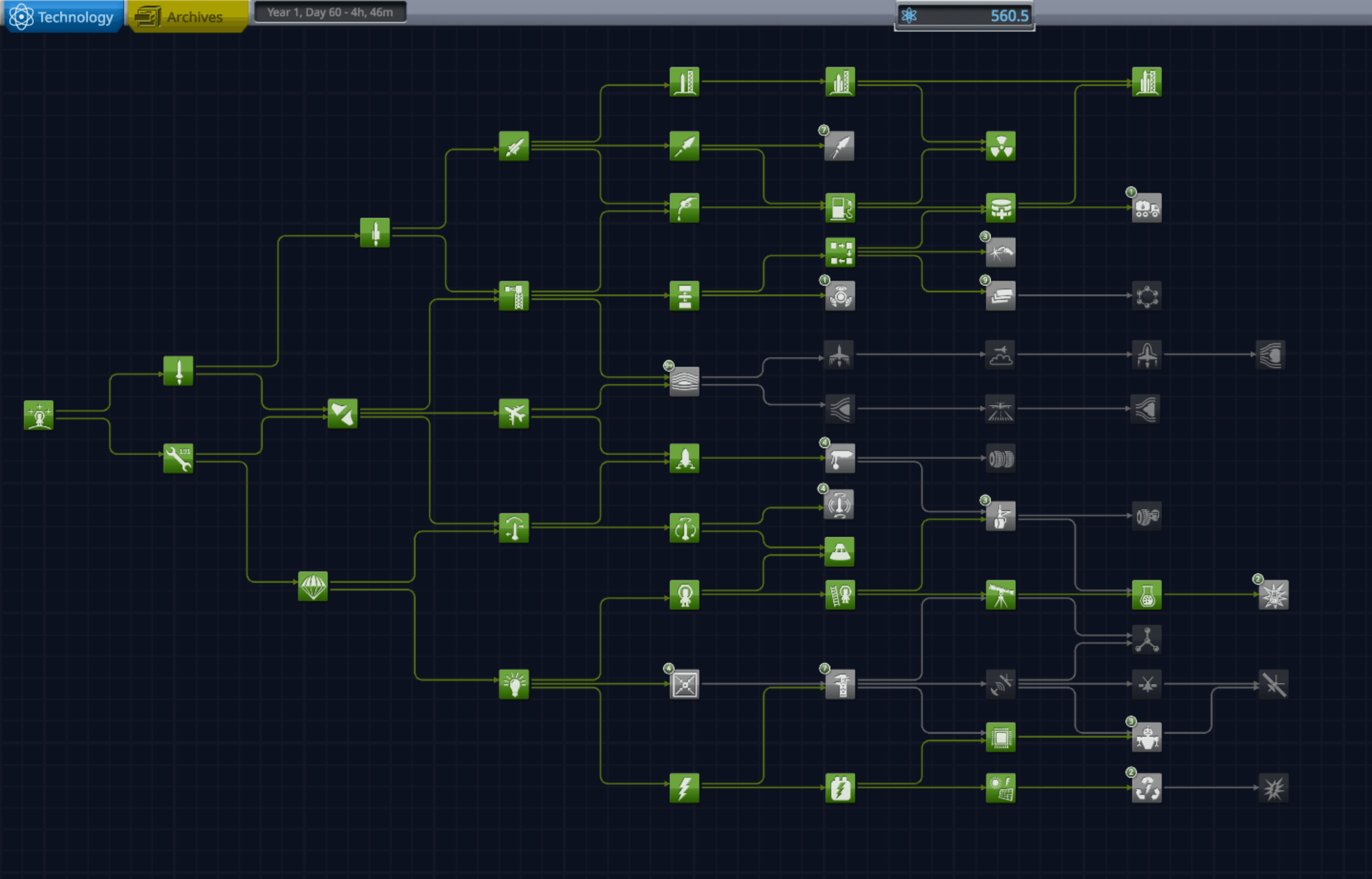The height and width of the screenshot is (879, 1372).
Task: Select the Advanced Electrics battery node
Action: pyautogui.click(x=840, y=788)
